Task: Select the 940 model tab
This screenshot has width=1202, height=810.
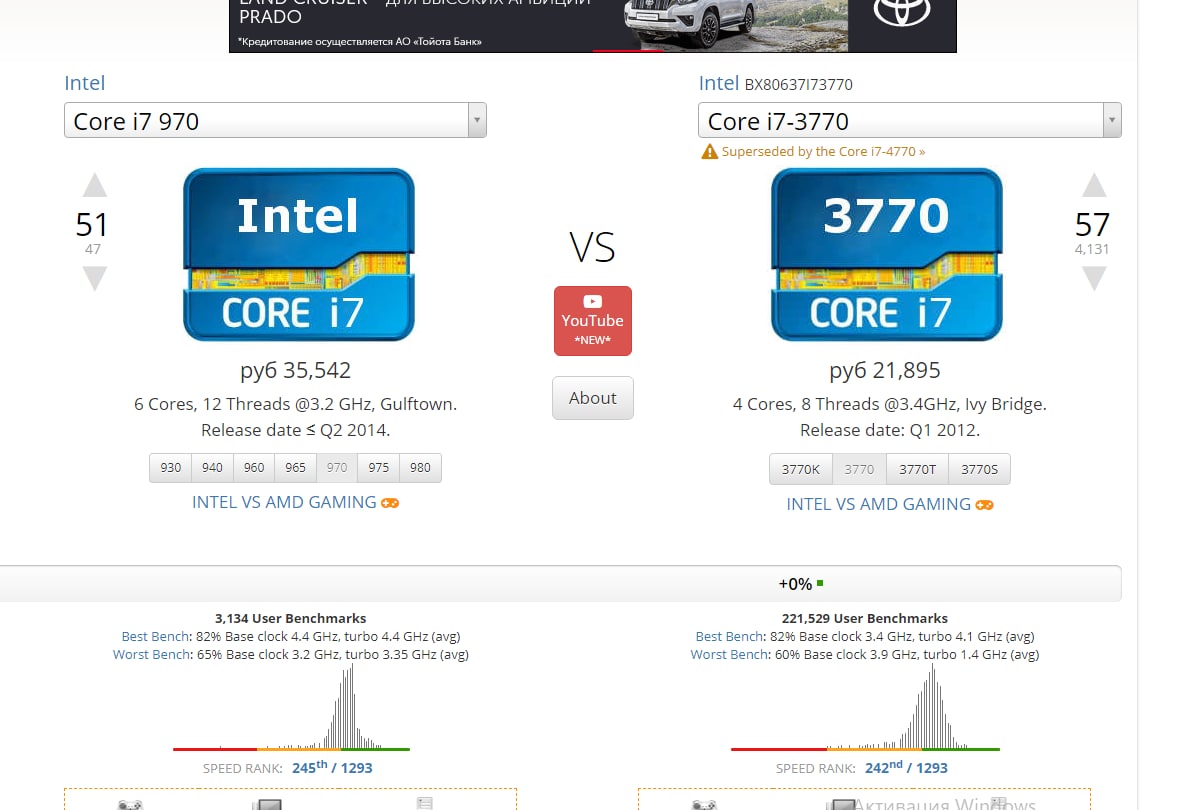Action: coord(212,468)
